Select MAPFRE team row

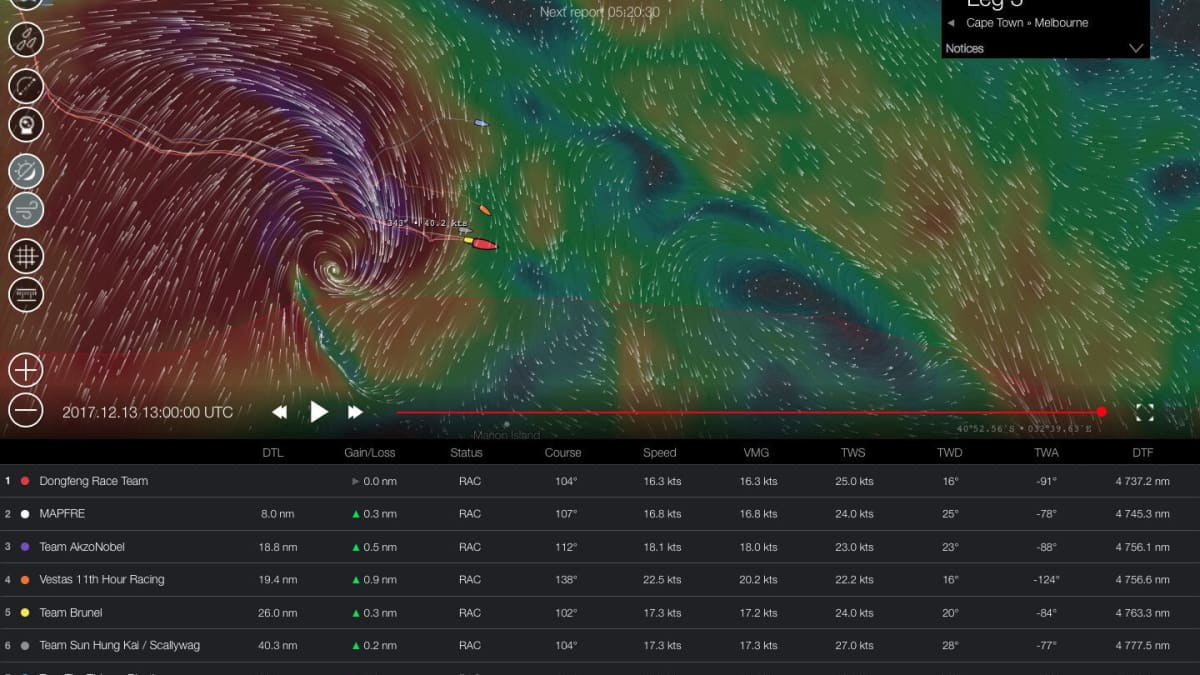click(x=600, y=514)
